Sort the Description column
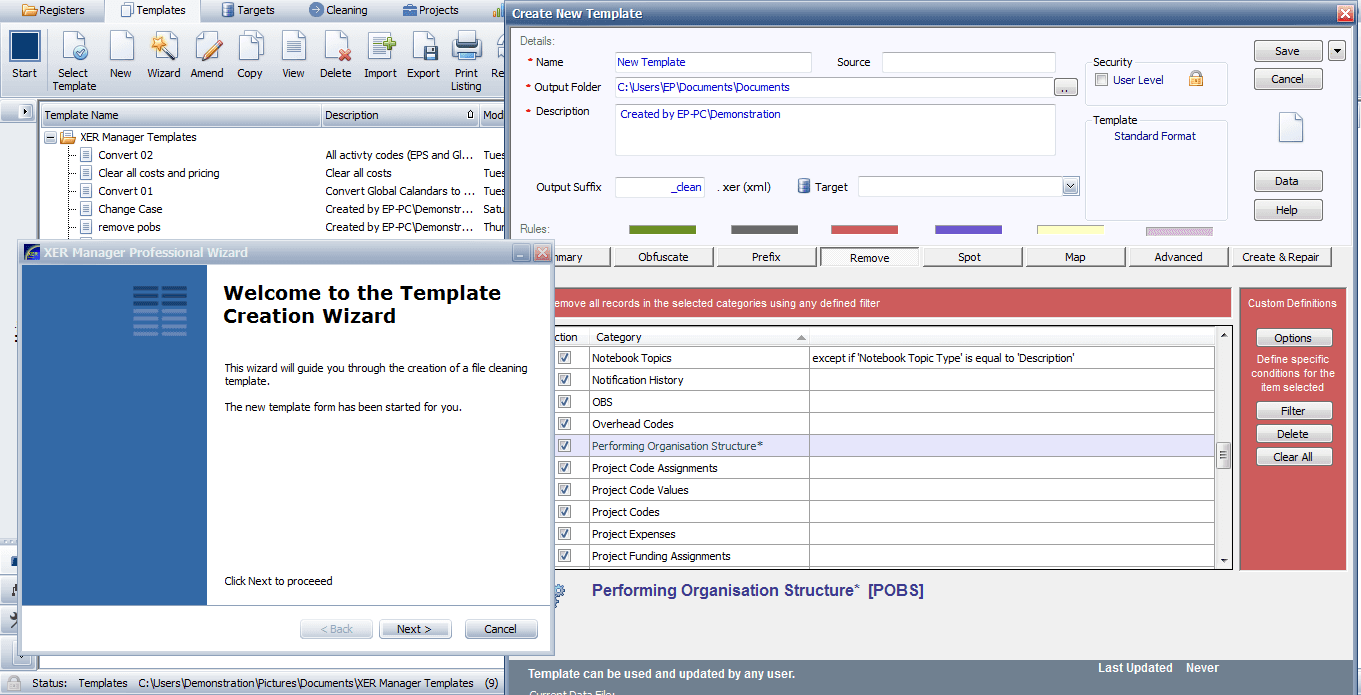The width and height of the screenshot is (1361, 695). (x=400, y=115)
